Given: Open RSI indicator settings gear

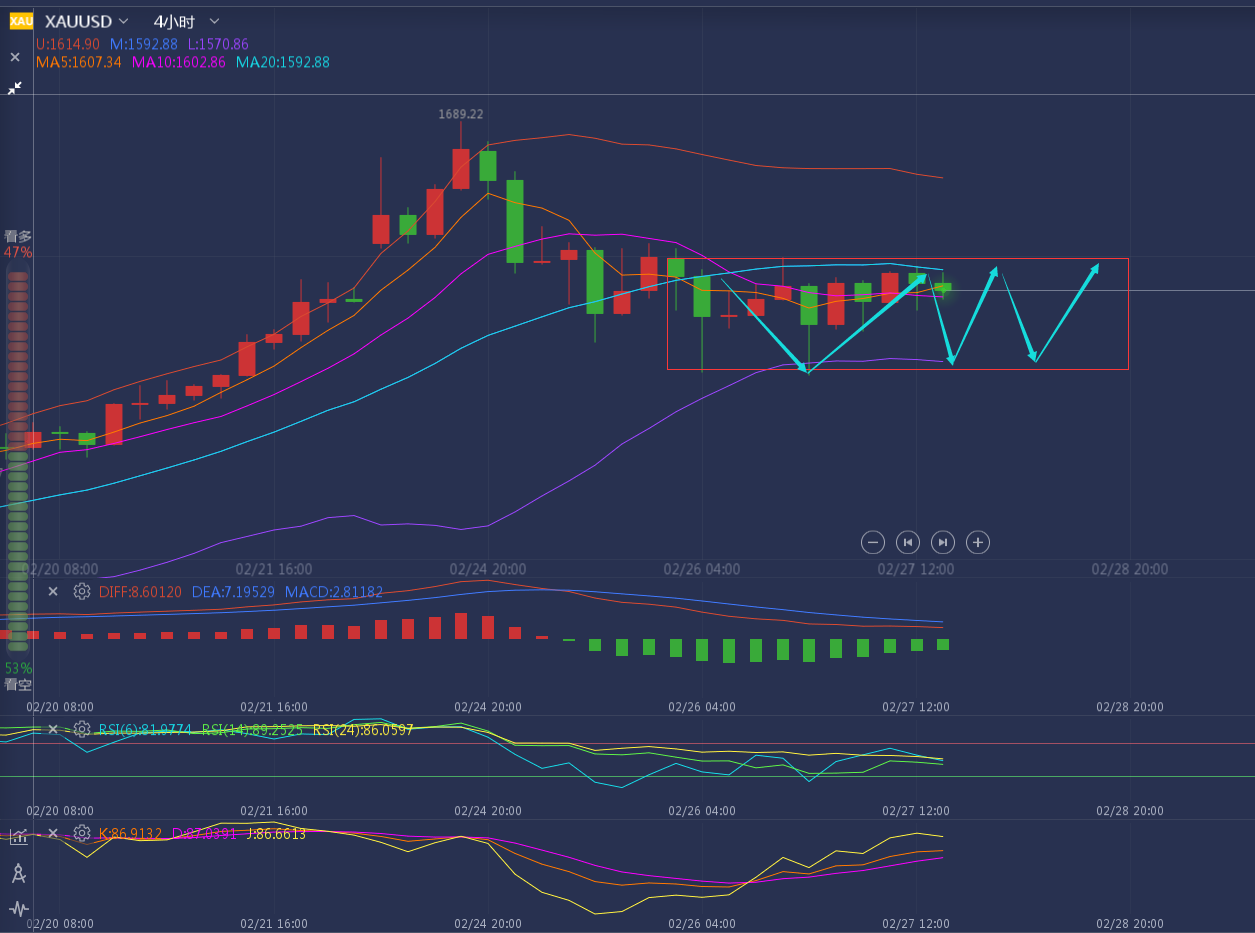Looking at the screenshot, I should click(82, 729).
